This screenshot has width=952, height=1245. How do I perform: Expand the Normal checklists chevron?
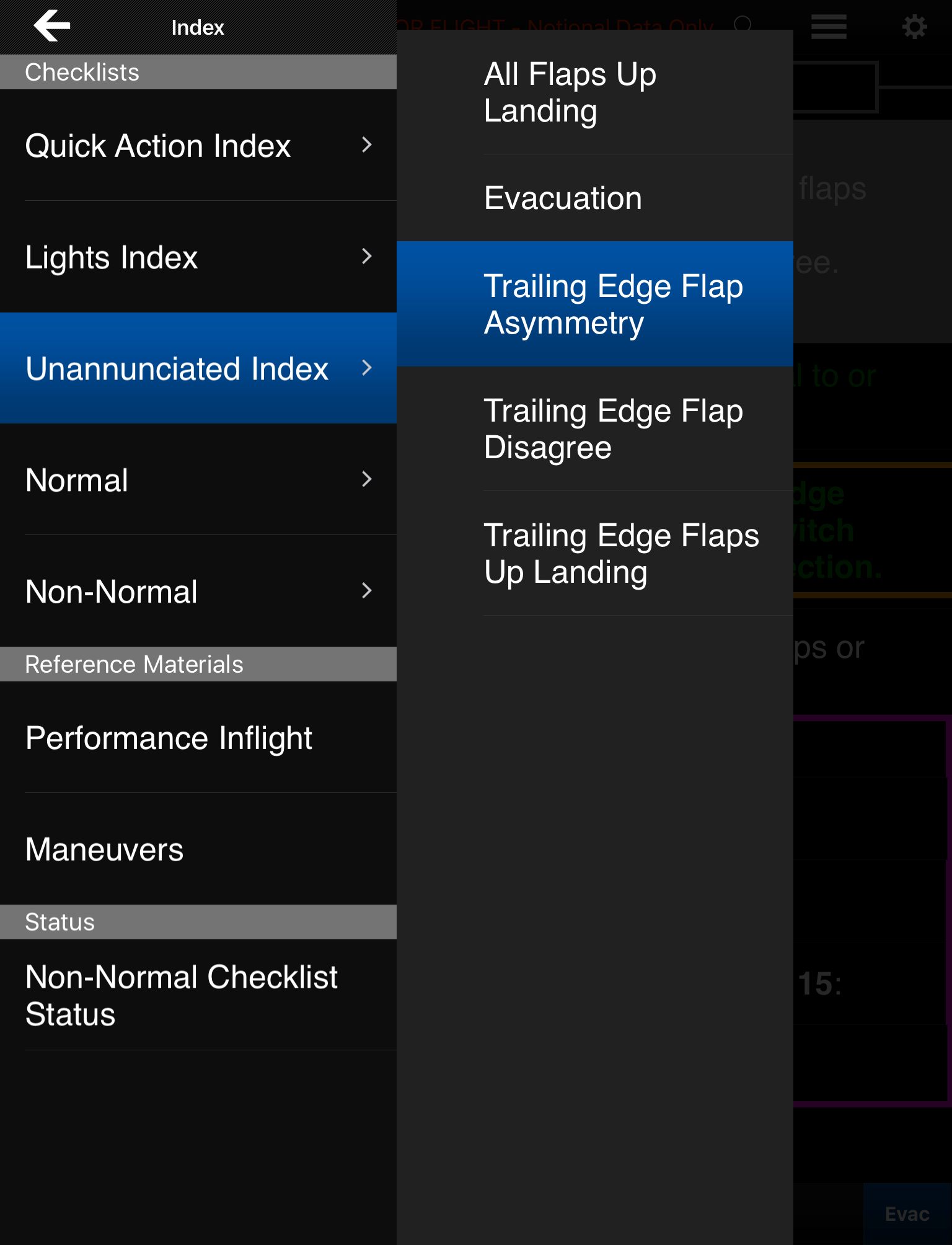click(367, 479)
